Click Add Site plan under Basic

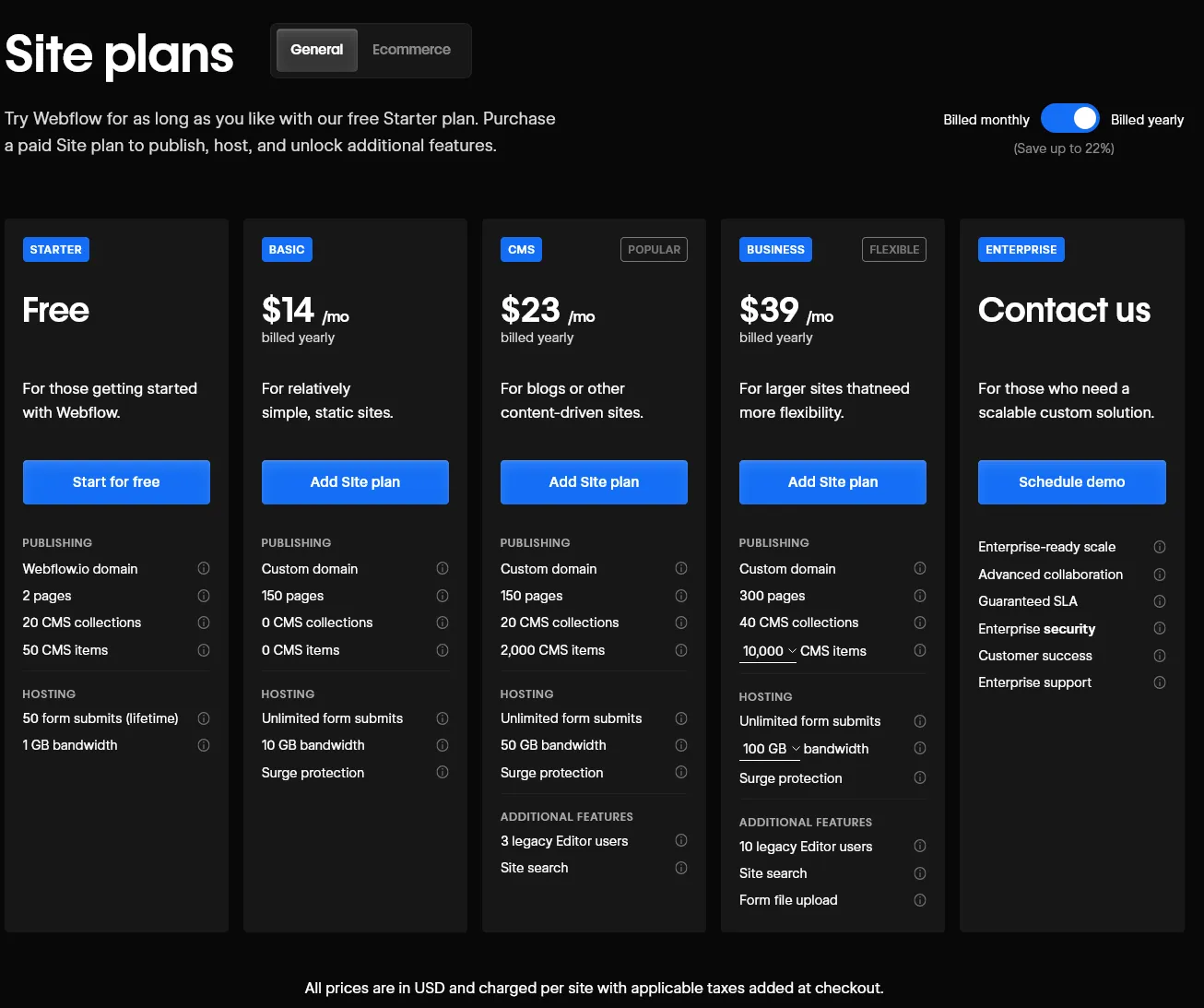tap(355, 482)
